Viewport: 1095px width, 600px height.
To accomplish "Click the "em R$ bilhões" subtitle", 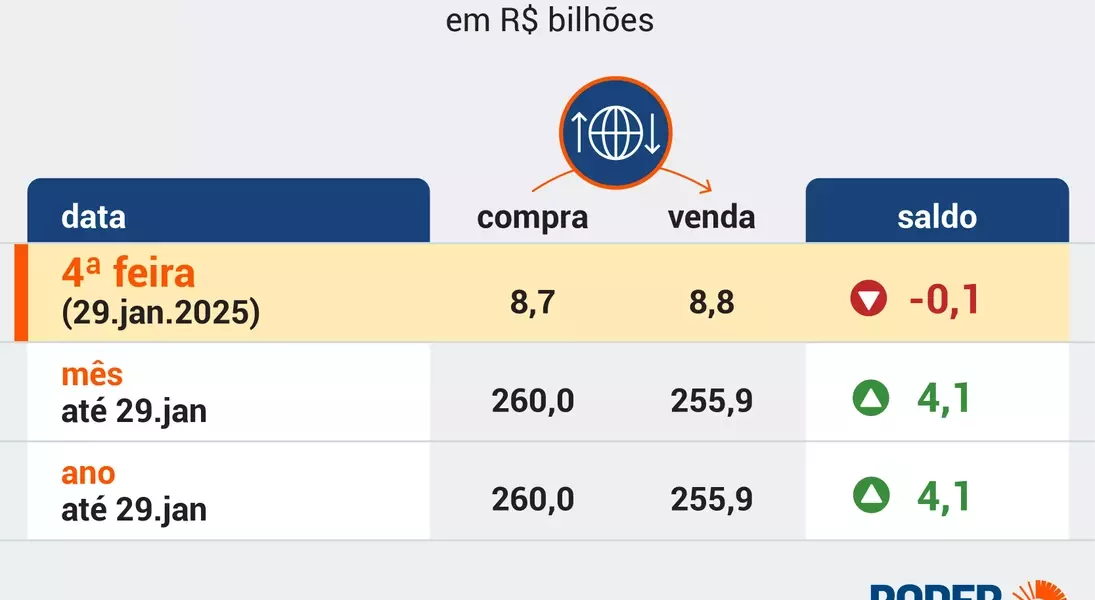I will click(549, 20).
